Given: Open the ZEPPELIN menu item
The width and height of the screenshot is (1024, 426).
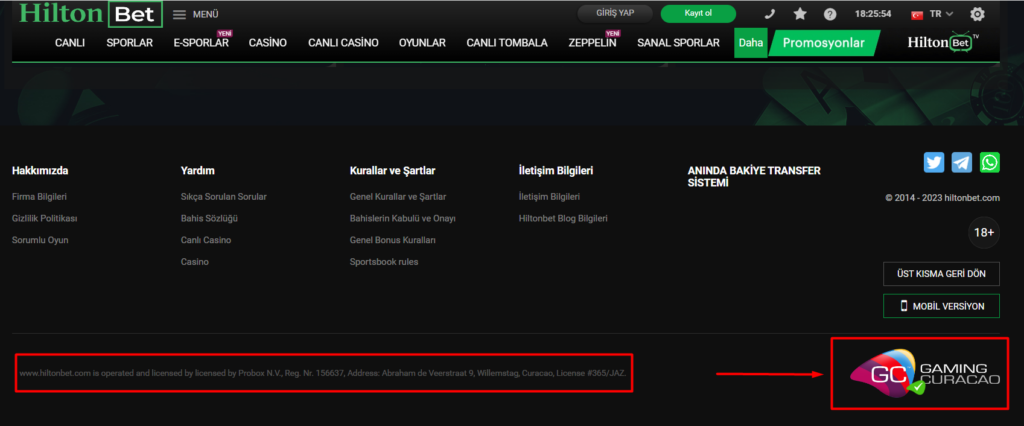Looking at the screenshot, I should 592,43.
